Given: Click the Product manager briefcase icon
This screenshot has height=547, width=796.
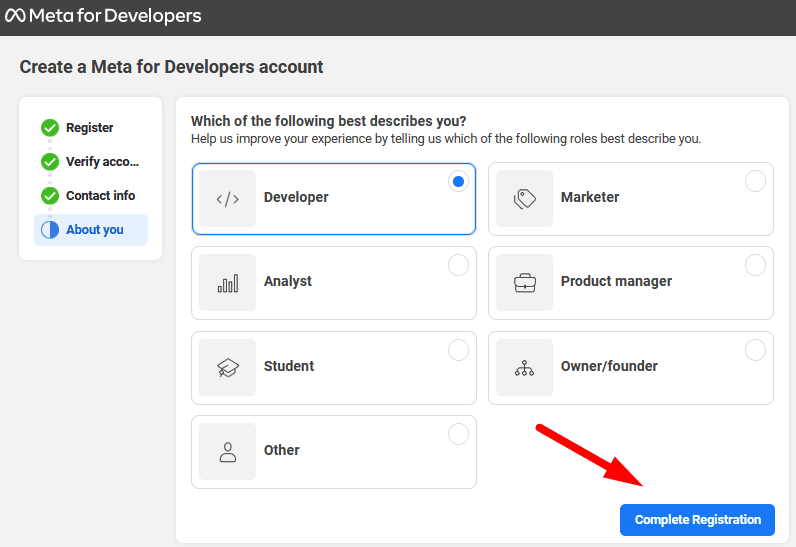Looking at the screenshot, I should [524, 283].
